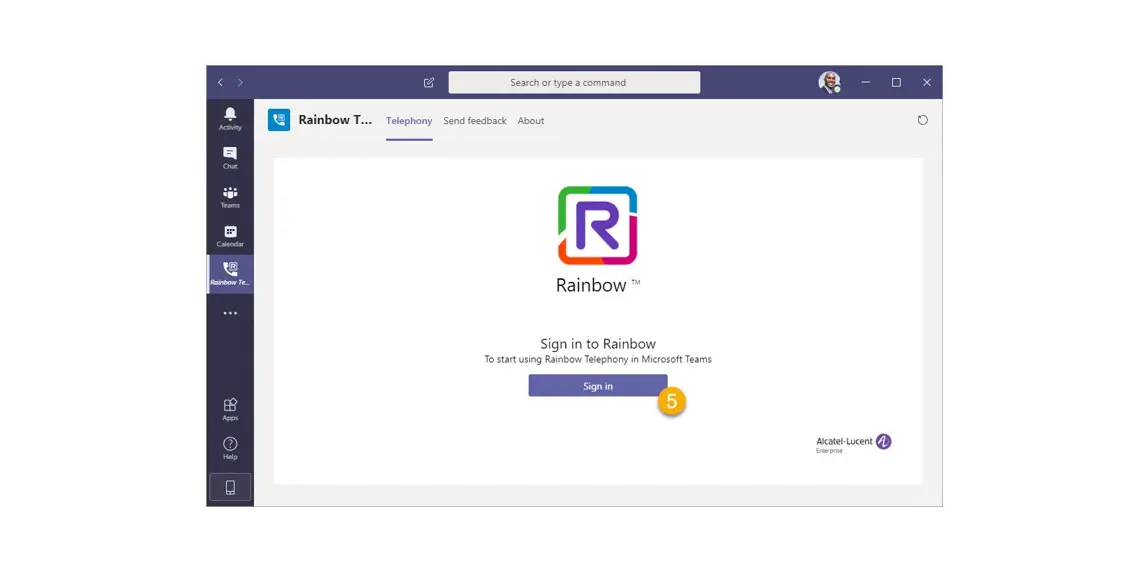Click 'To start using Rainbow Telephony' text
1148x572 pixels.
(x=597, y=360)
